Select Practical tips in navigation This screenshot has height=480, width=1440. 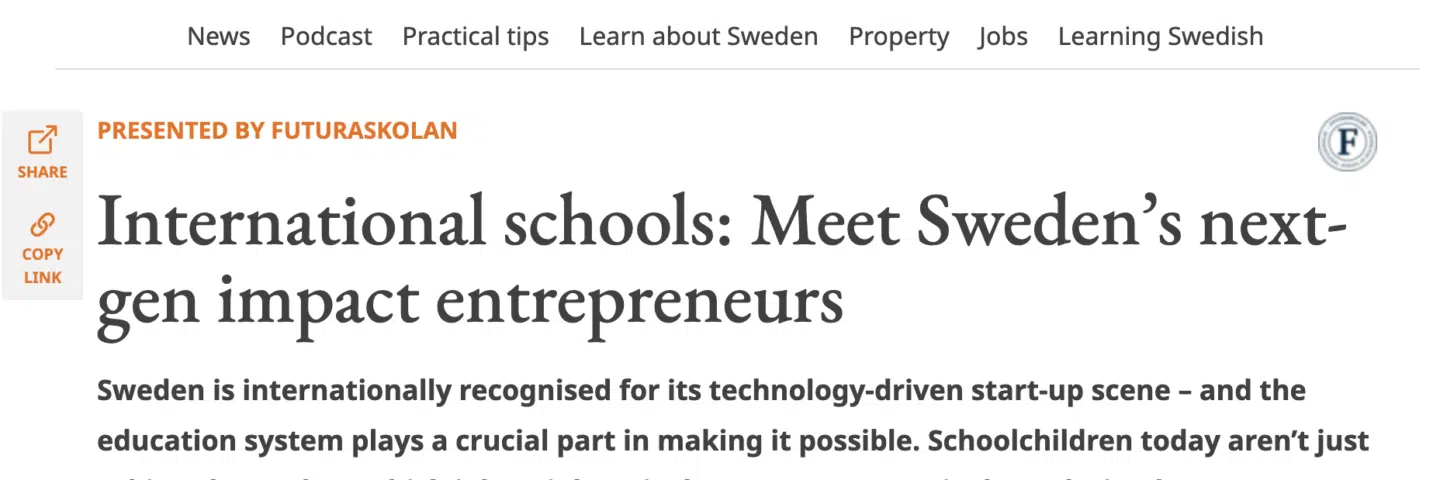475,37
